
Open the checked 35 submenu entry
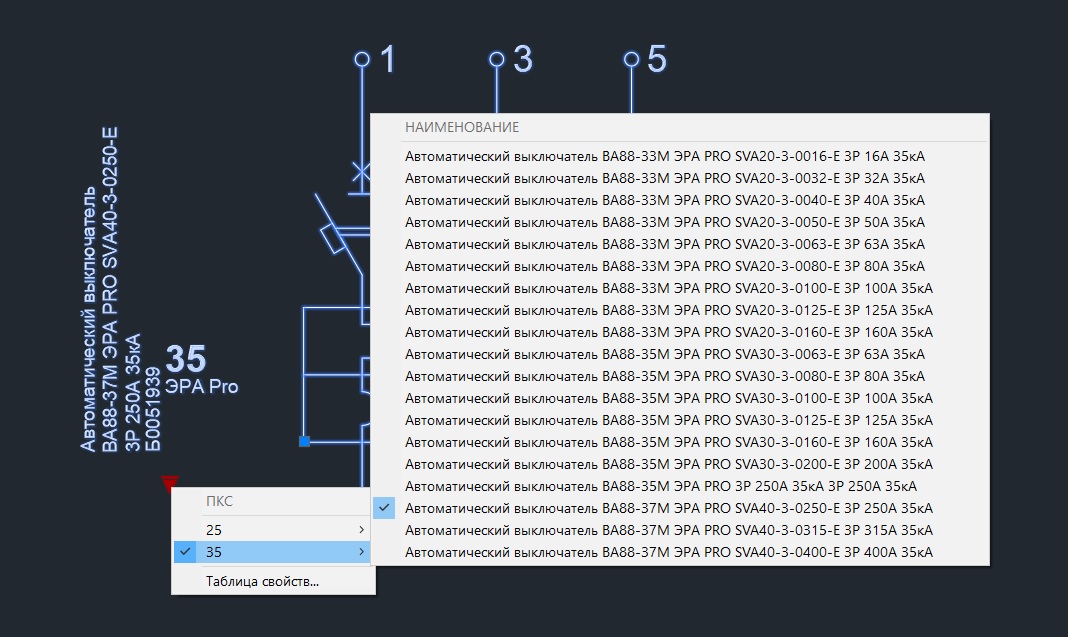272,552
